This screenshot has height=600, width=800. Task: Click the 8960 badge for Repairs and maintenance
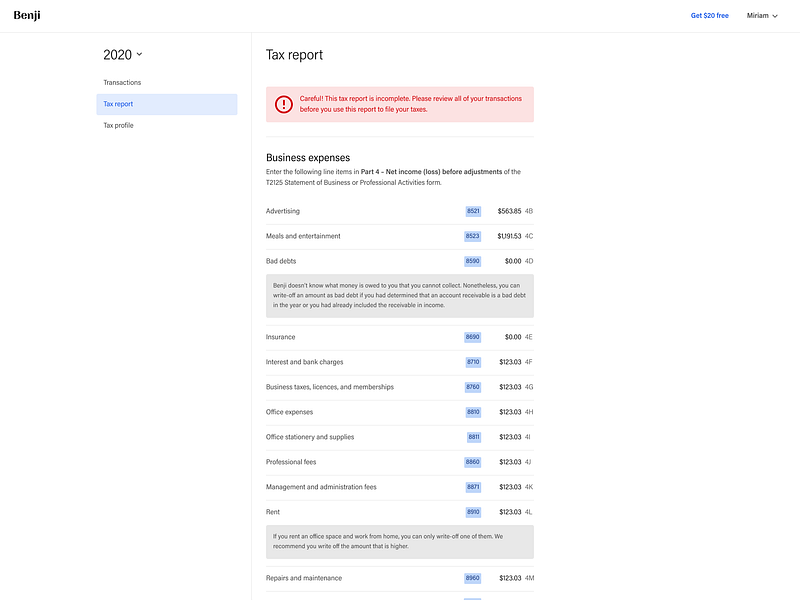click(x=472, y=579)
